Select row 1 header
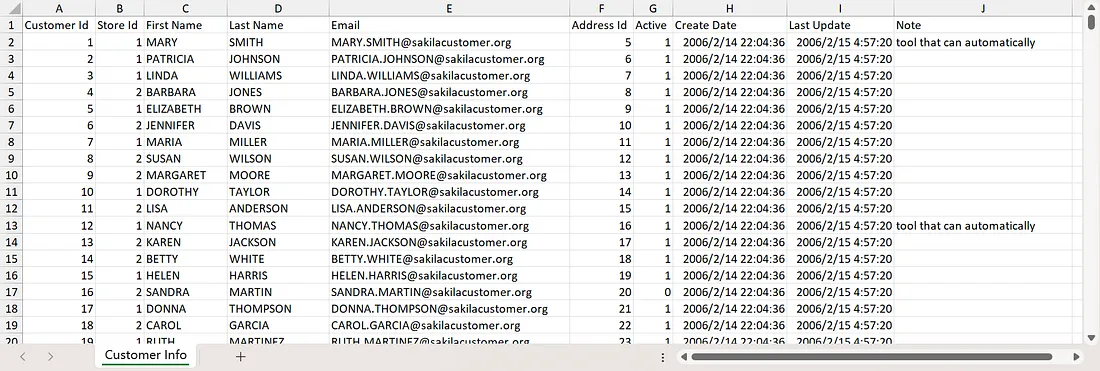The image size is (1100, 371). (11, 25)
